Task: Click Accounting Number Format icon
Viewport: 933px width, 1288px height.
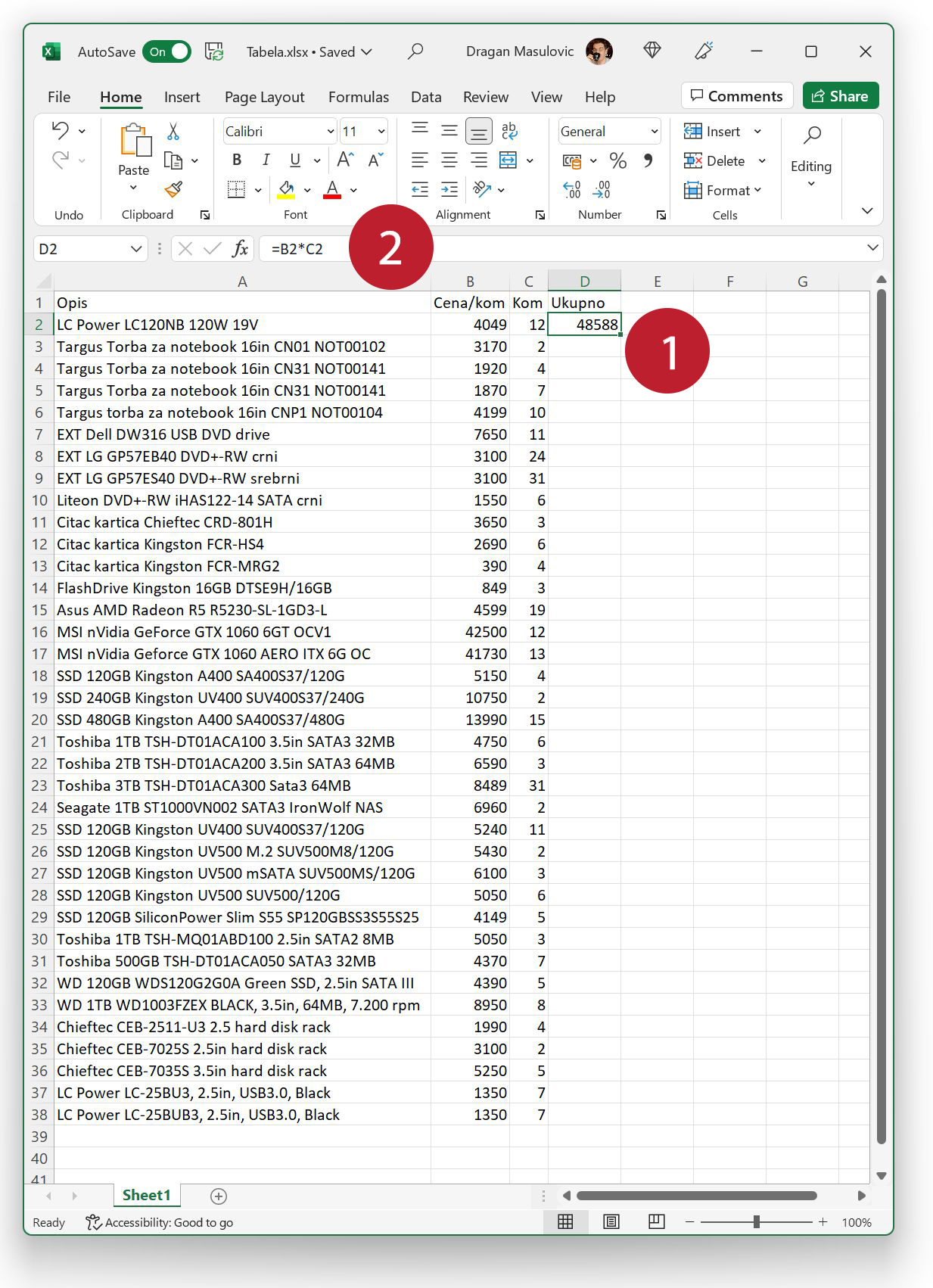Action: pyautogui.click(x=572, y=160)
